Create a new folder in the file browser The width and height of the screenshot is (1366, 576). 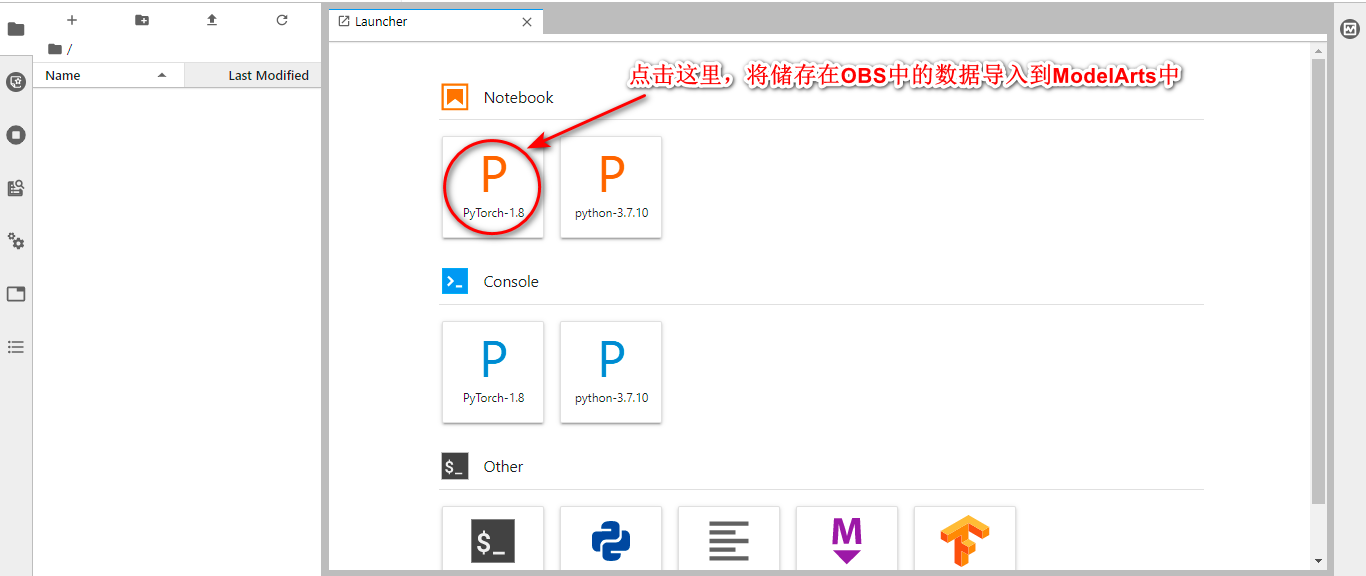tap(141, 19)
